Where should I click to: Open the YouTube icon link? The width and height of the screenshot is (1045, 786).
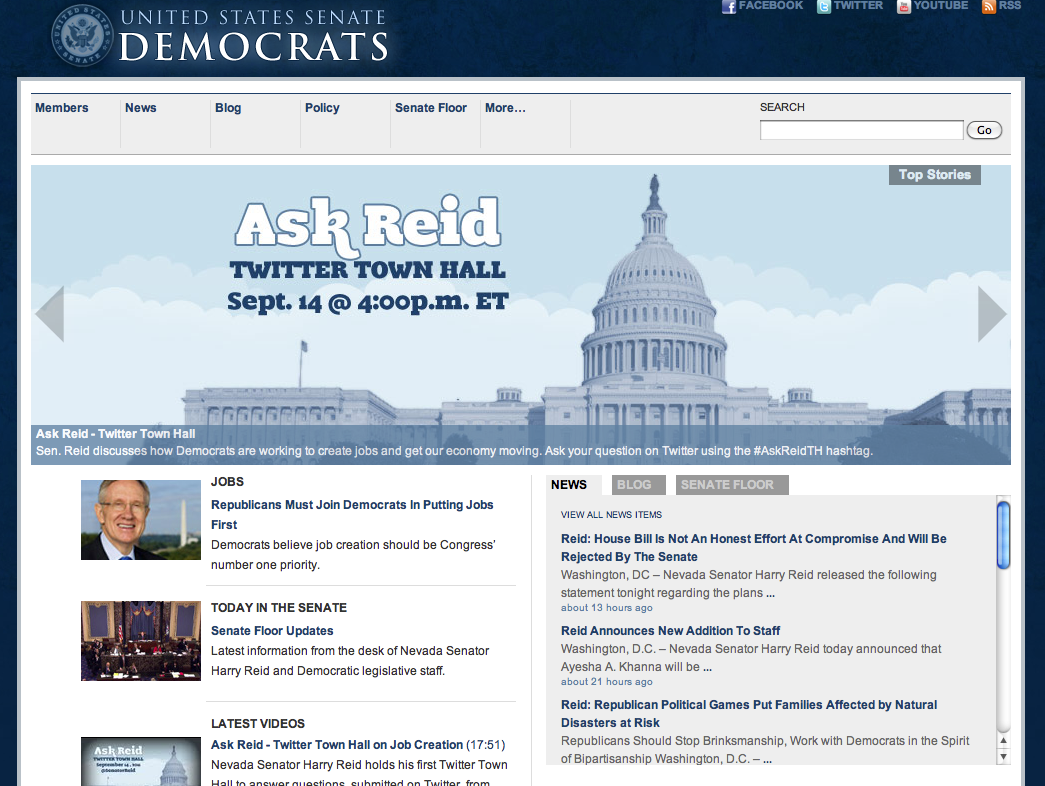point(904,6)
